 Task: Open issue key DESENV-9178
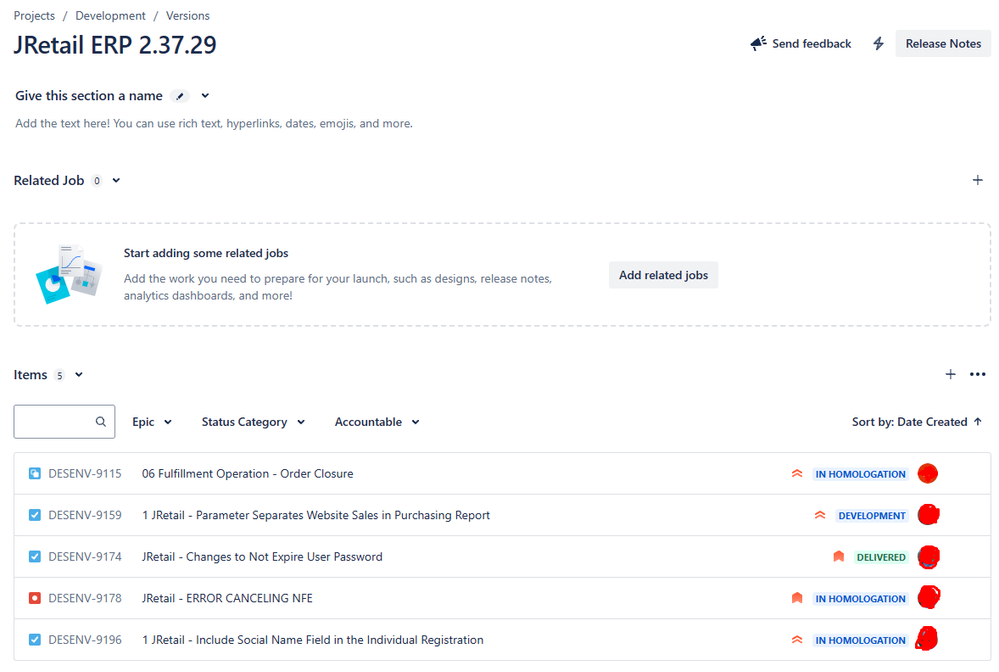coord(85,598)
